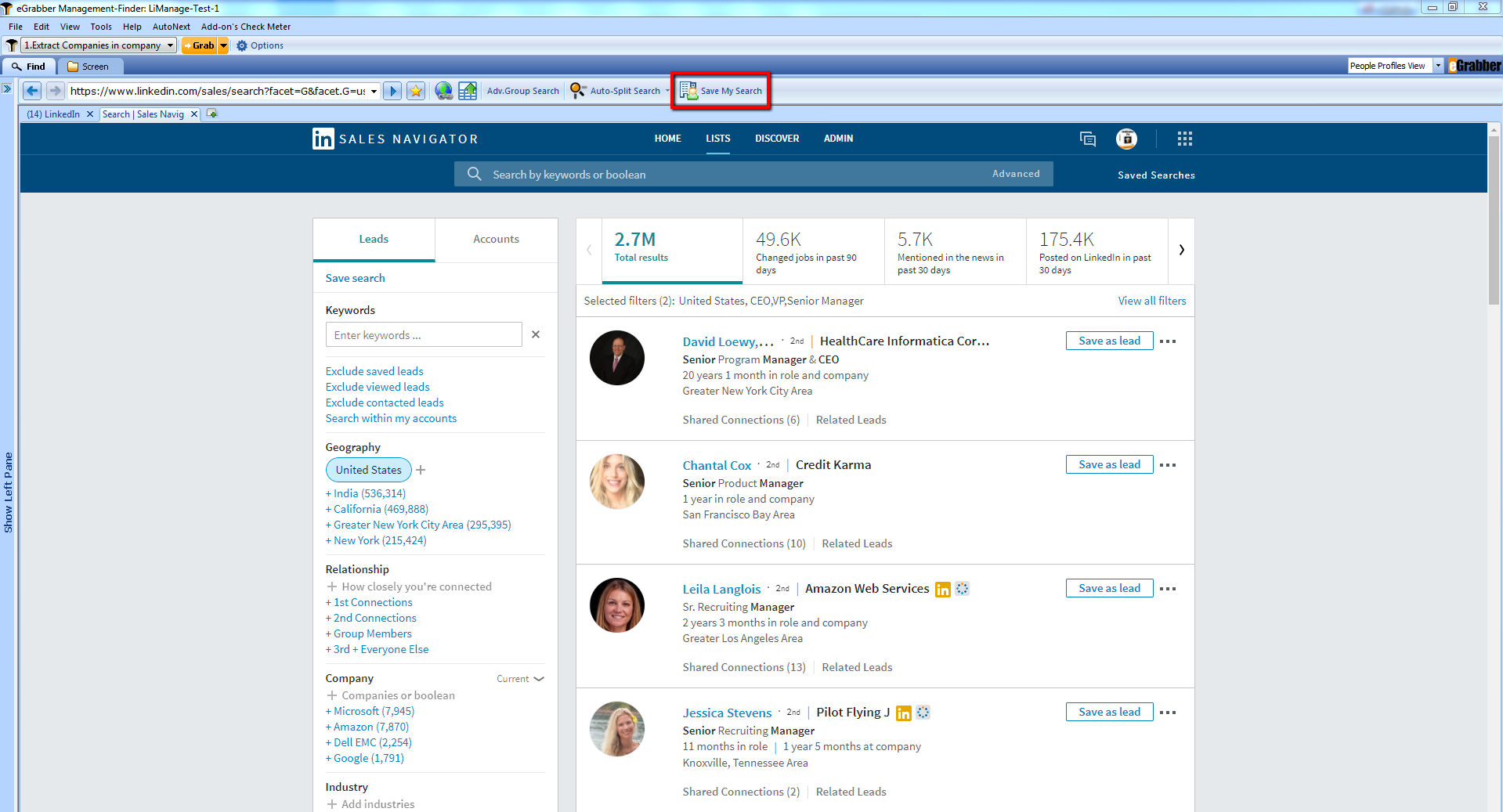
Task: Clear keywords with the X icon
Action: tap(536, 334)
